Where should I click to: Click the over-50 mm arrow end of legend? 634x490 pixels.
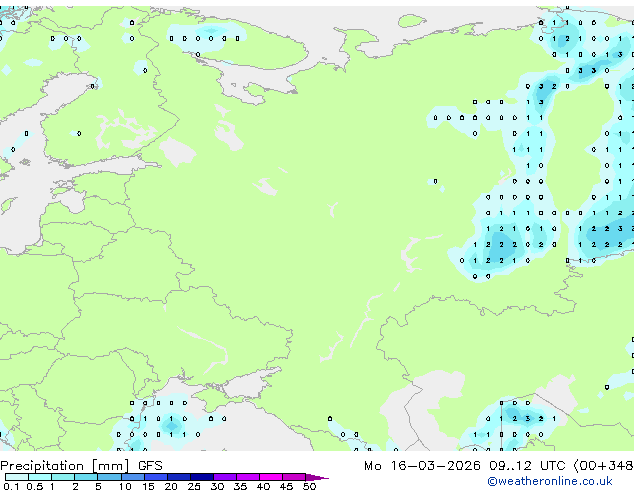tap(317, 478)
